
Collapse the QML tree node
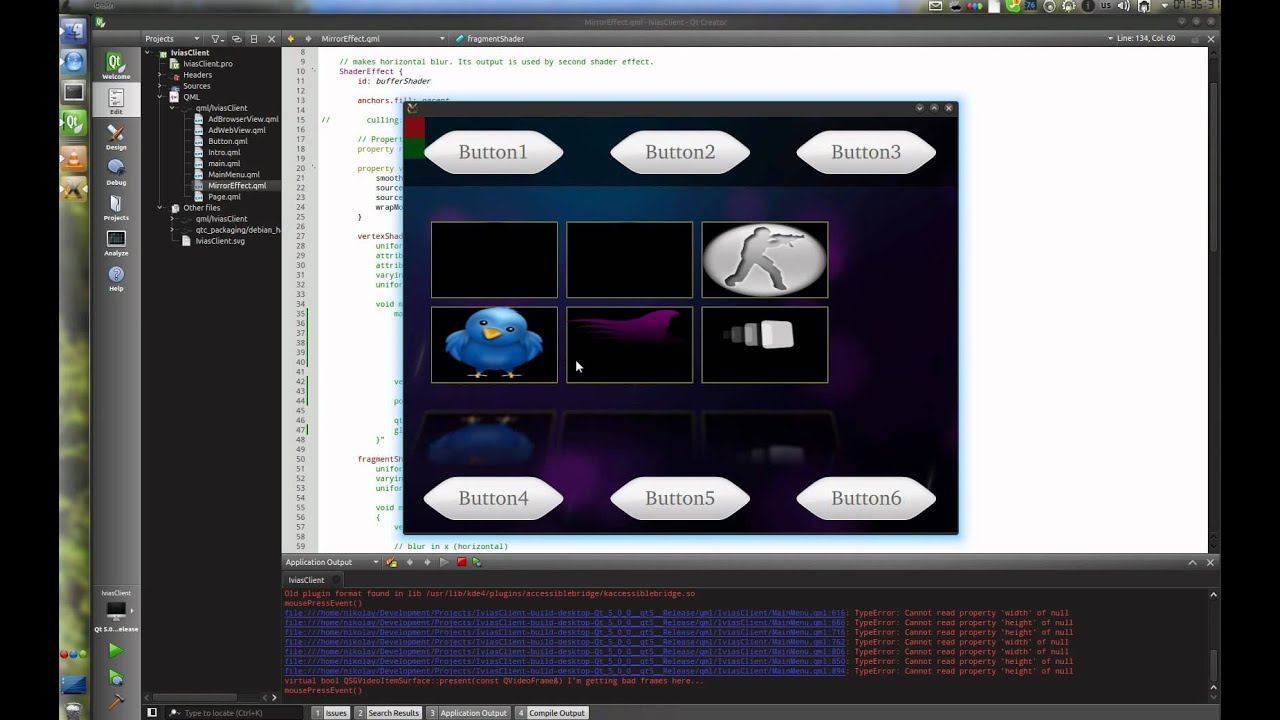coord(160,97)
